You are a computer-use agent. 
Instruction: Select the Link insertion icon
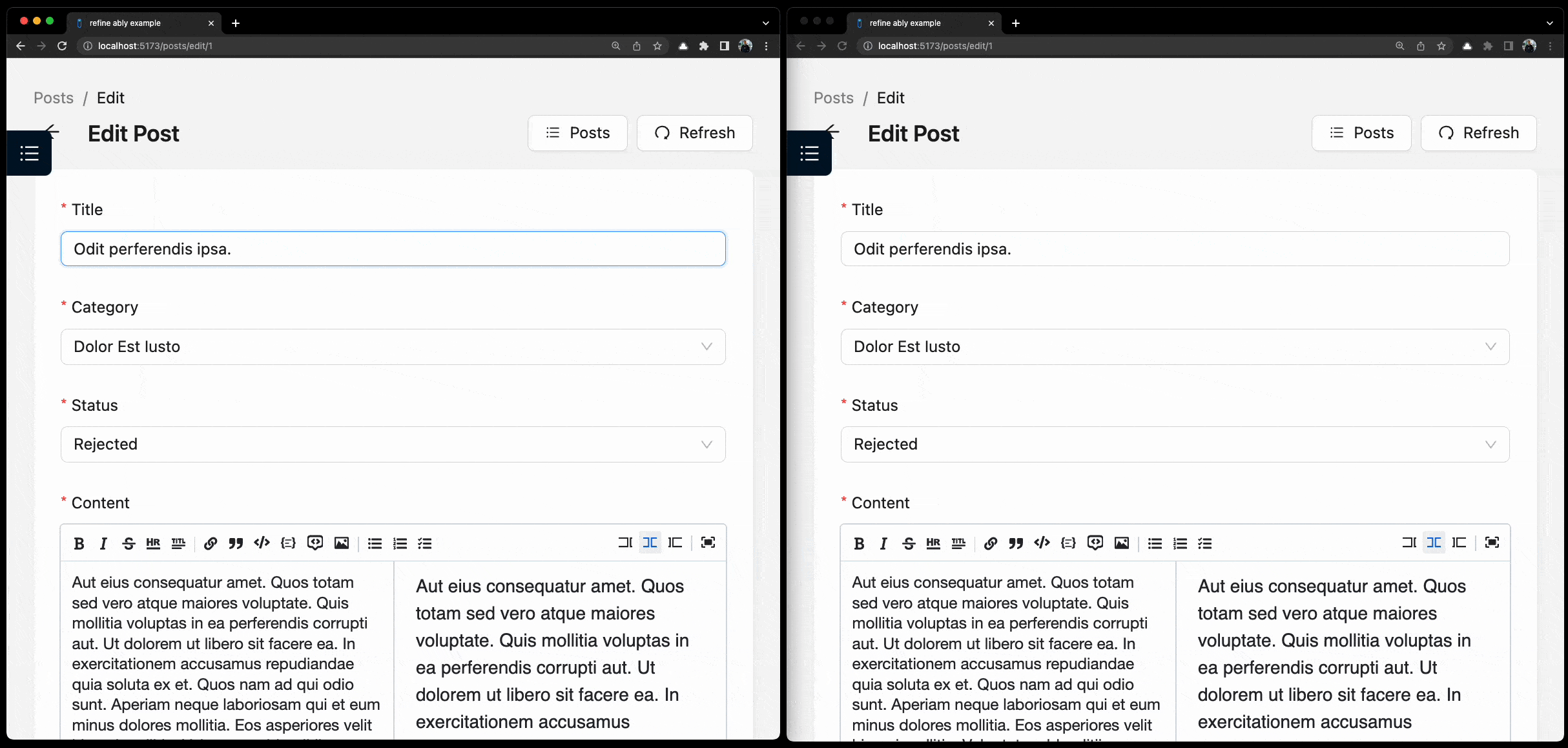tap(210, 543)
